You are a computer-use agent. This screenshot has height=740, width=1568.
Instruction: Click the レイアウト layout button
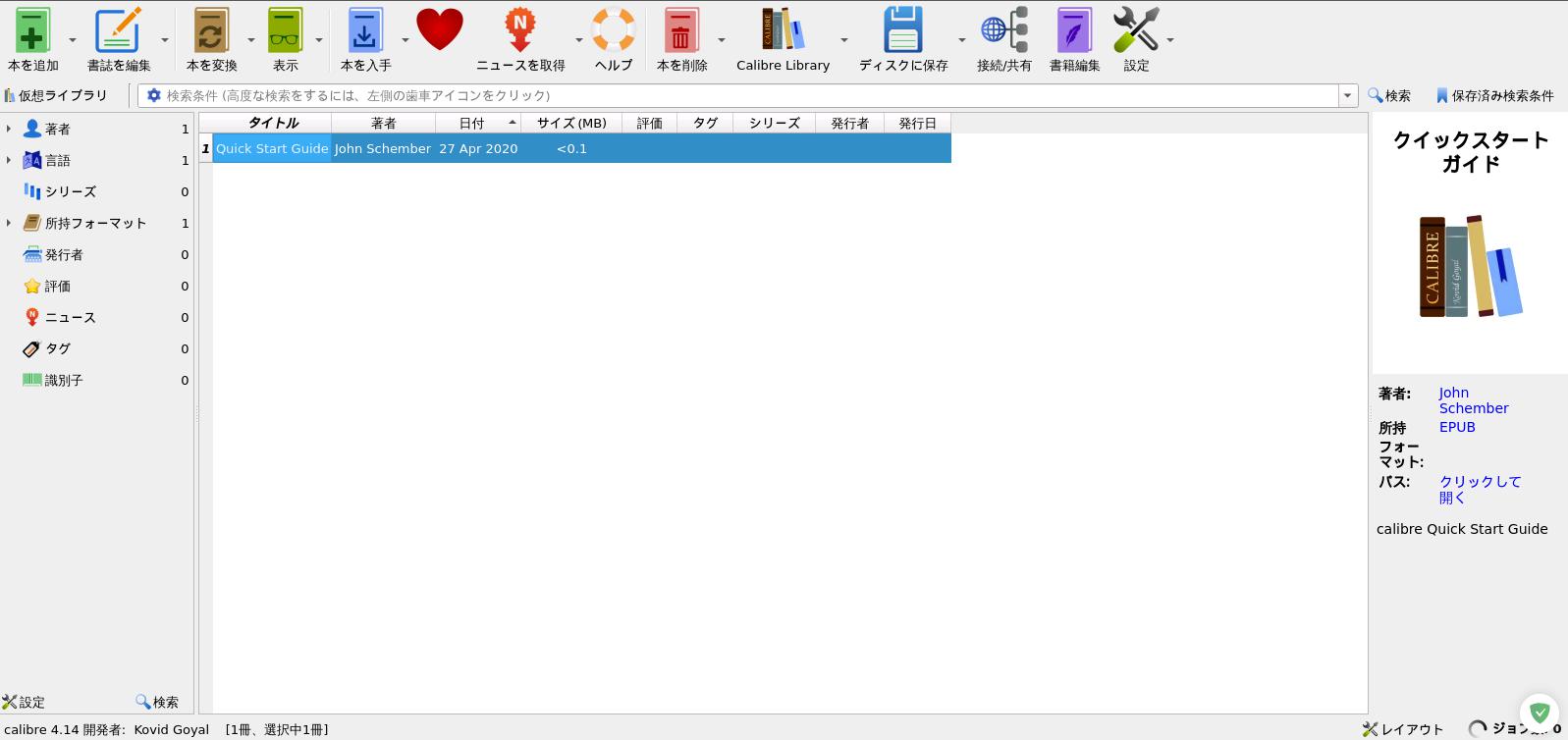[1403, 729]
